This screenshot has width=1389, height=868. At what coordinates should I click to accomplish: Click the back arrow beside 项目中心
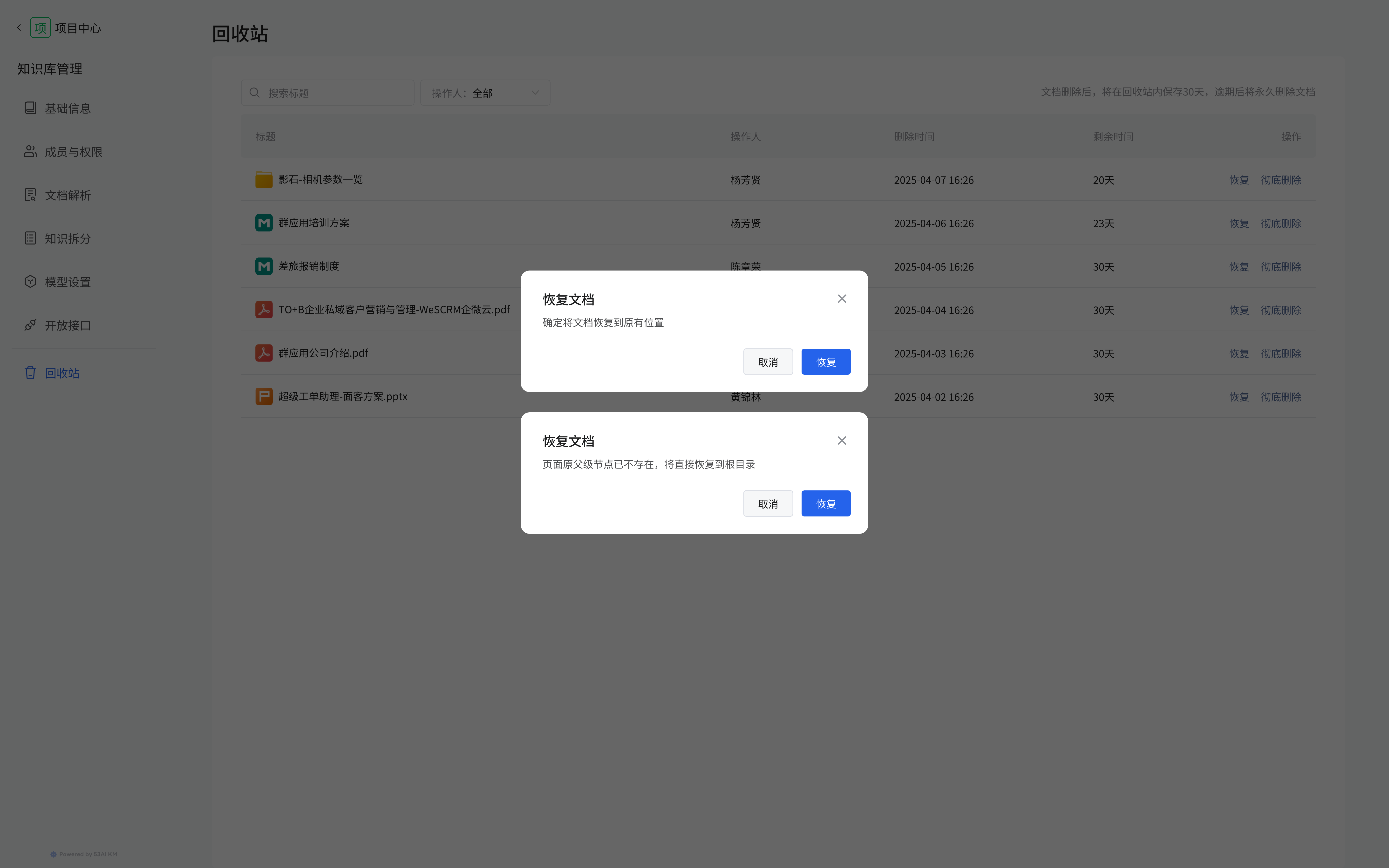pos(19,27)
